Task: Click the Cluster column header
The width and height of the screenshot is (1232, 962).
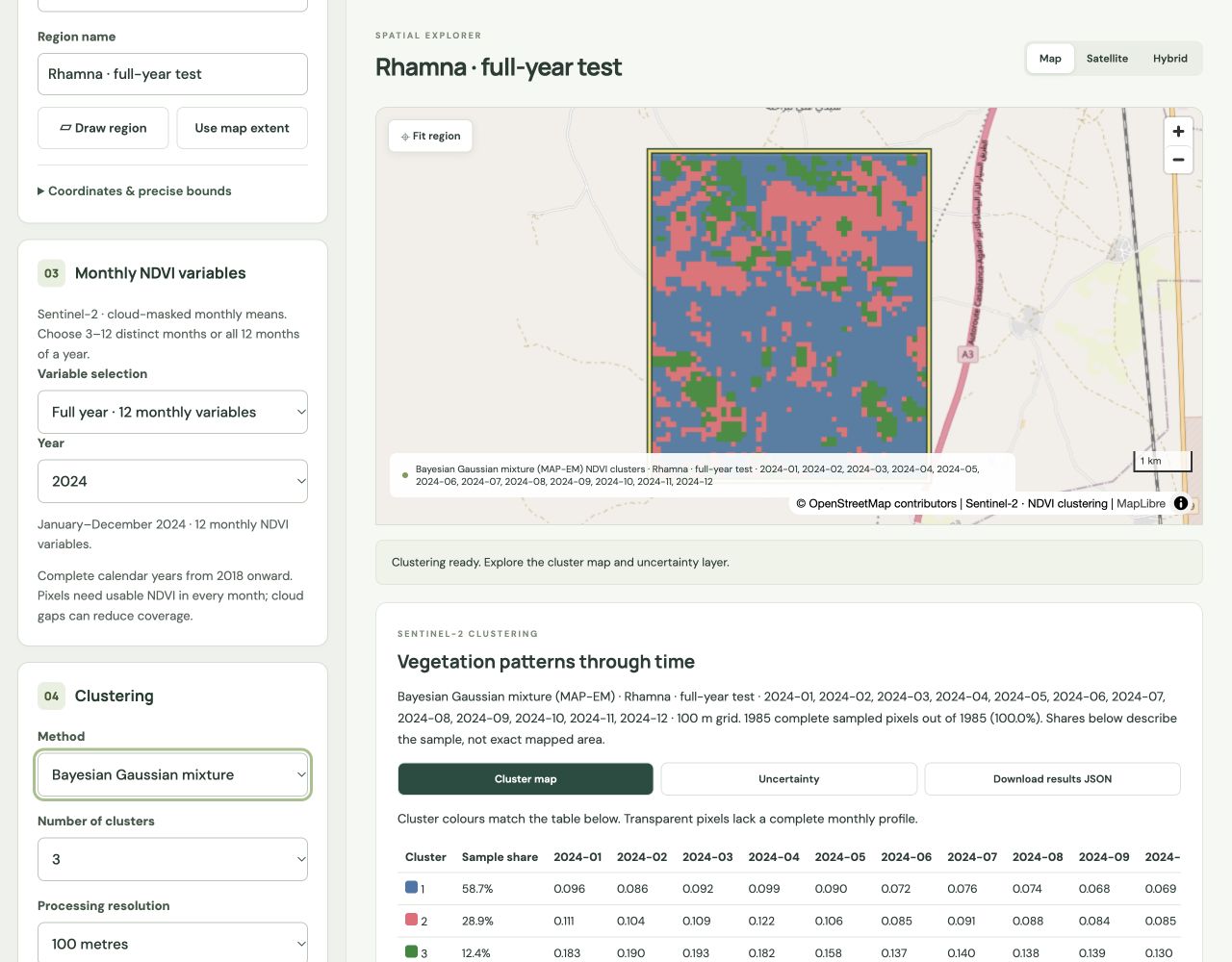Action: pyautogui.click(x=425, y=857)
